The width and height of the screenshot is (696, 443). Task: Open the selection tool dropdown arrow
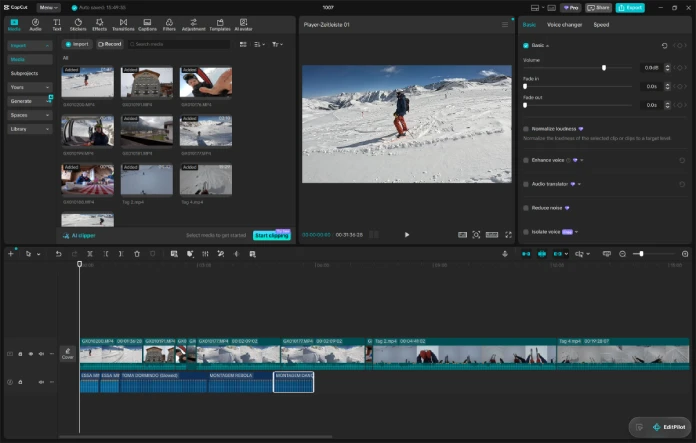[x=39, y=254]
